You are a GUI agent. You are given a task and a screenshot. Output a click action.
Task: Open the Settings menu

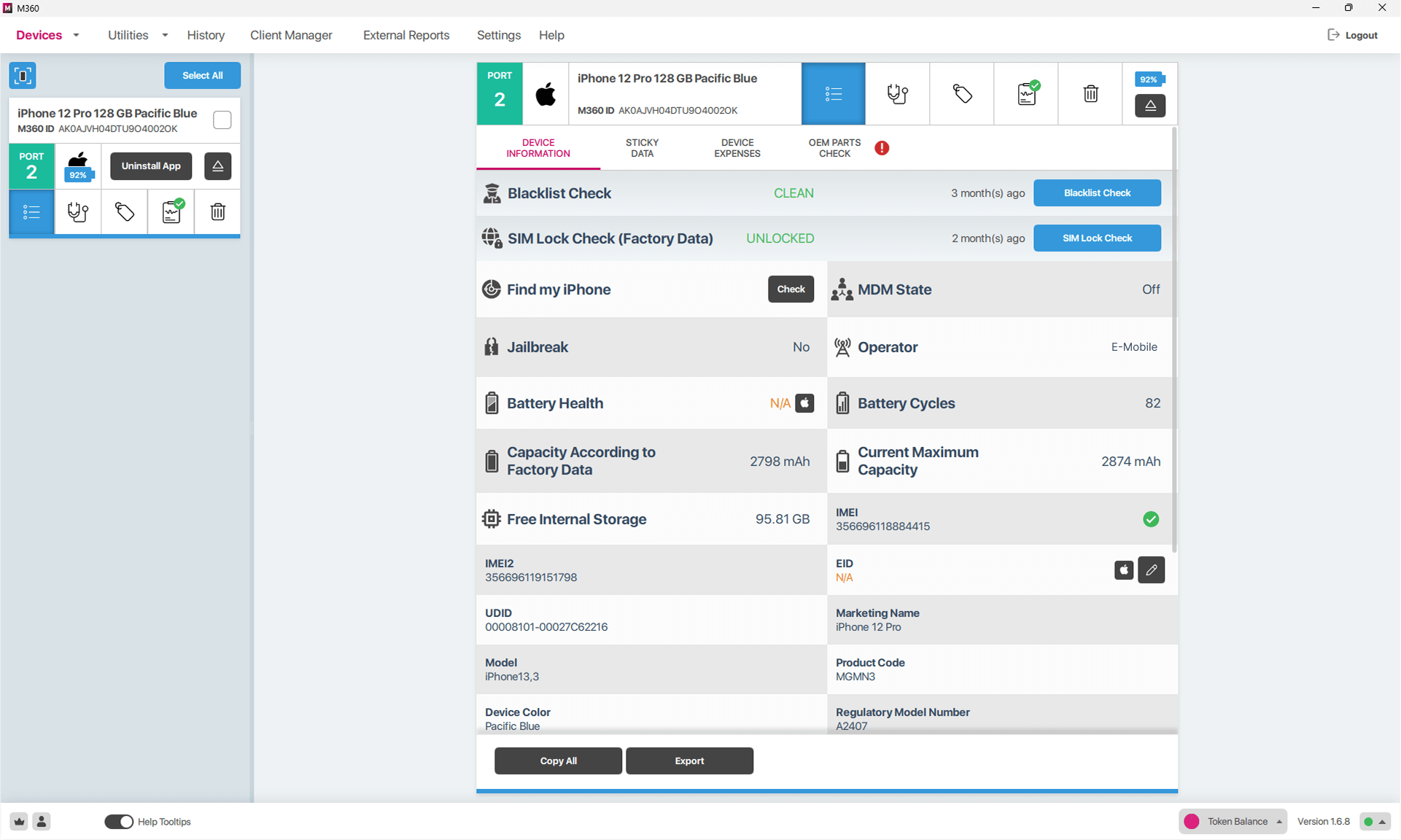coord(499,35)
